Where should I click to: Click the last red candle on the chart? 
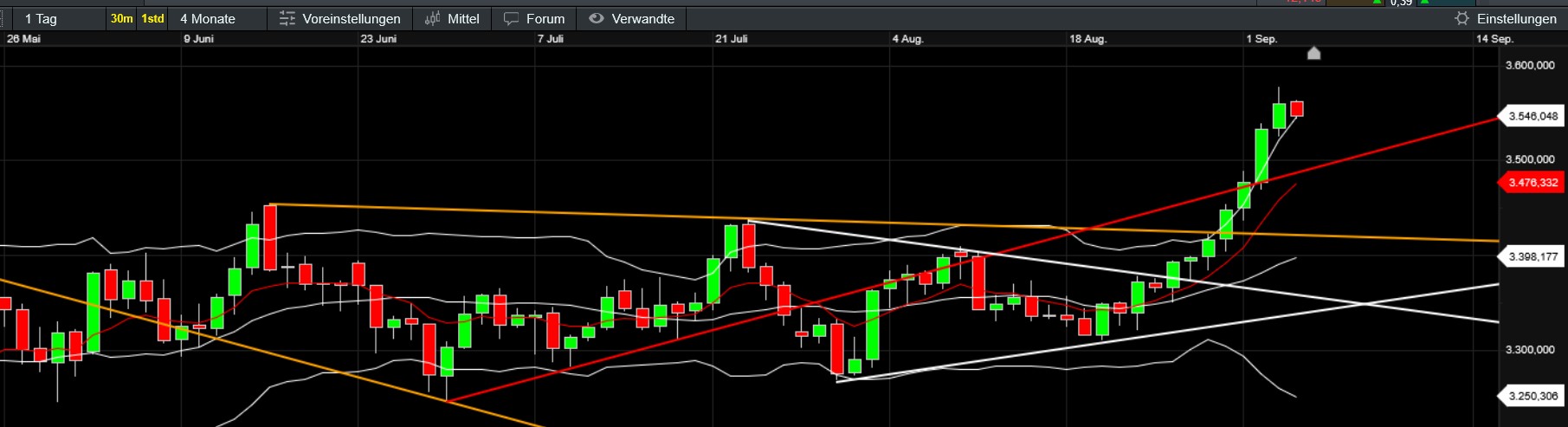[1297, 108]
